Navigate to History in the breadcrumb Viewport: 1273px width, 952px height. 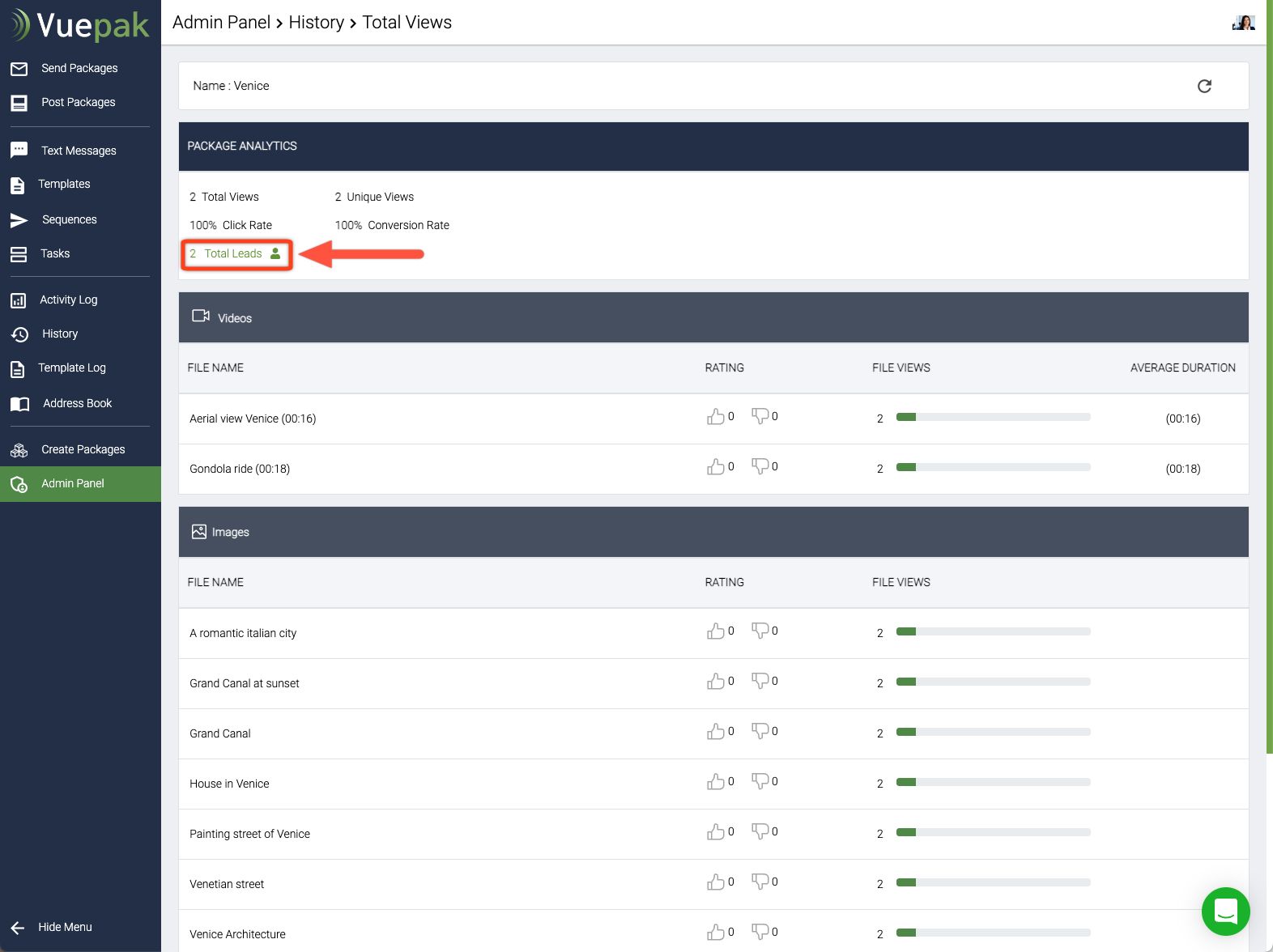316,23
